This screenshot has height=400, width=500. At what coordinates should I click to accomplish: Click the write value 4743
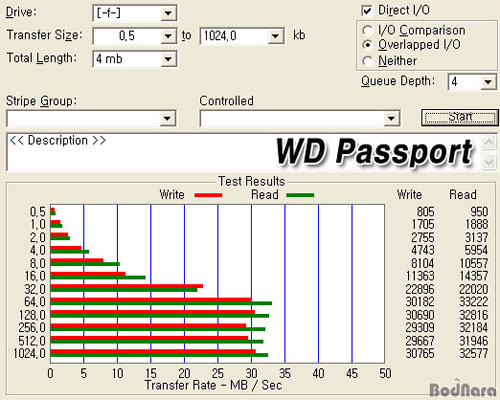tap(423, 250)
